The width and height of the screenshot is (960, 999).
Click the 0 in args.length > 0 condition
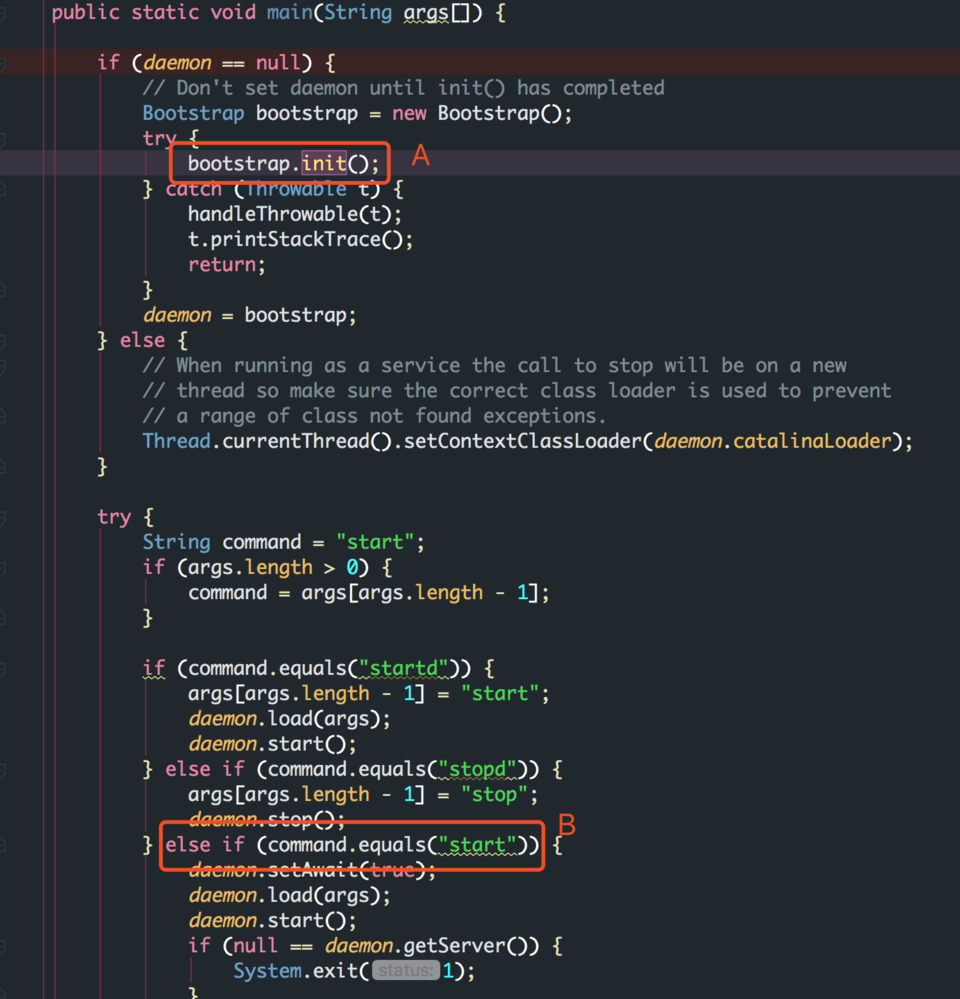pos(352,567)
